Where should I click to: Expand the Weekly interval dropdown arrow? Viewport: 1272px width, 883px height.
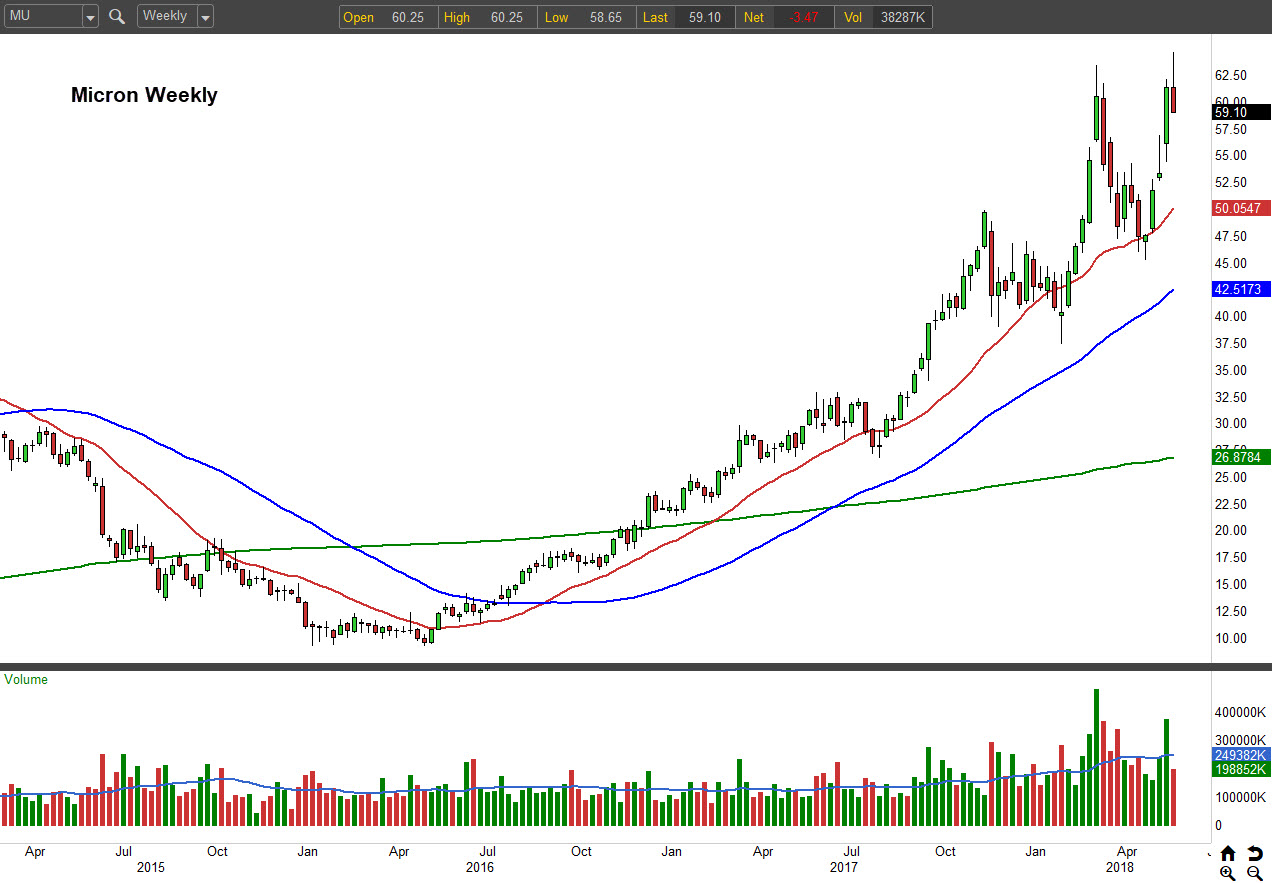pos(205,17)
